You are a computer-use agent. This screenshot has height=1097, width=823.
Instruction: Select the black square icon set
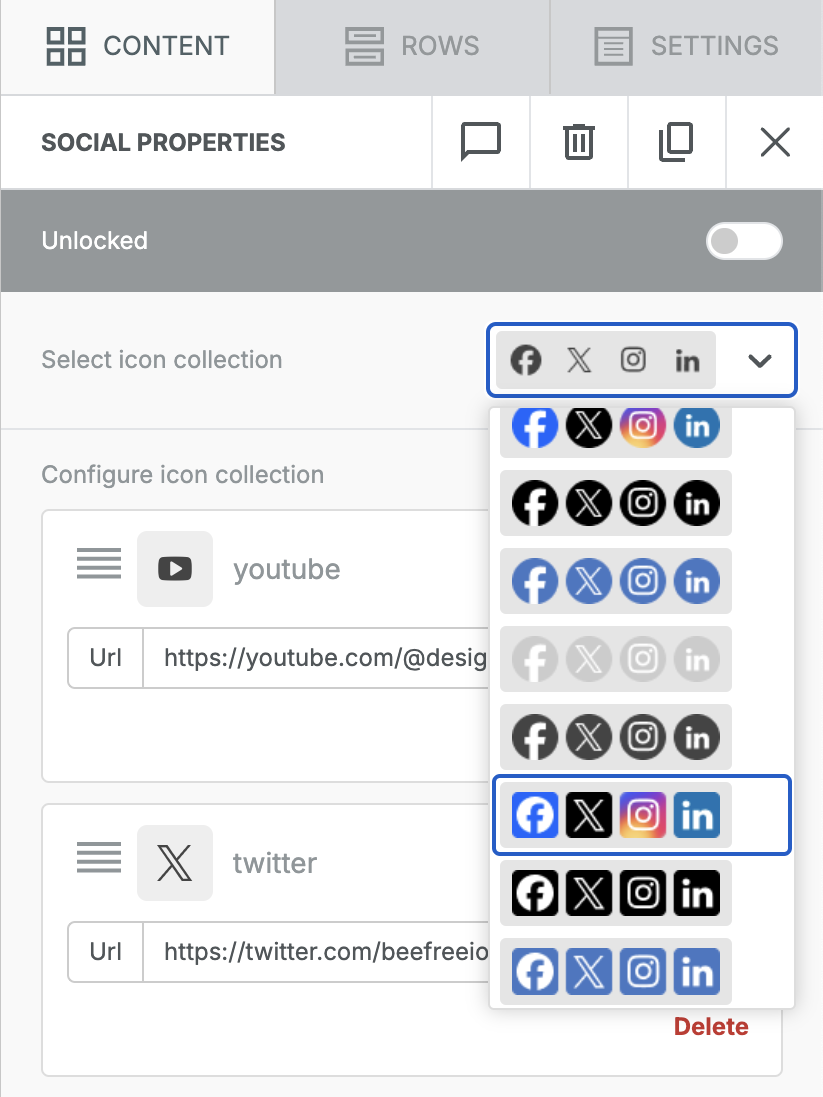[615, 893]
